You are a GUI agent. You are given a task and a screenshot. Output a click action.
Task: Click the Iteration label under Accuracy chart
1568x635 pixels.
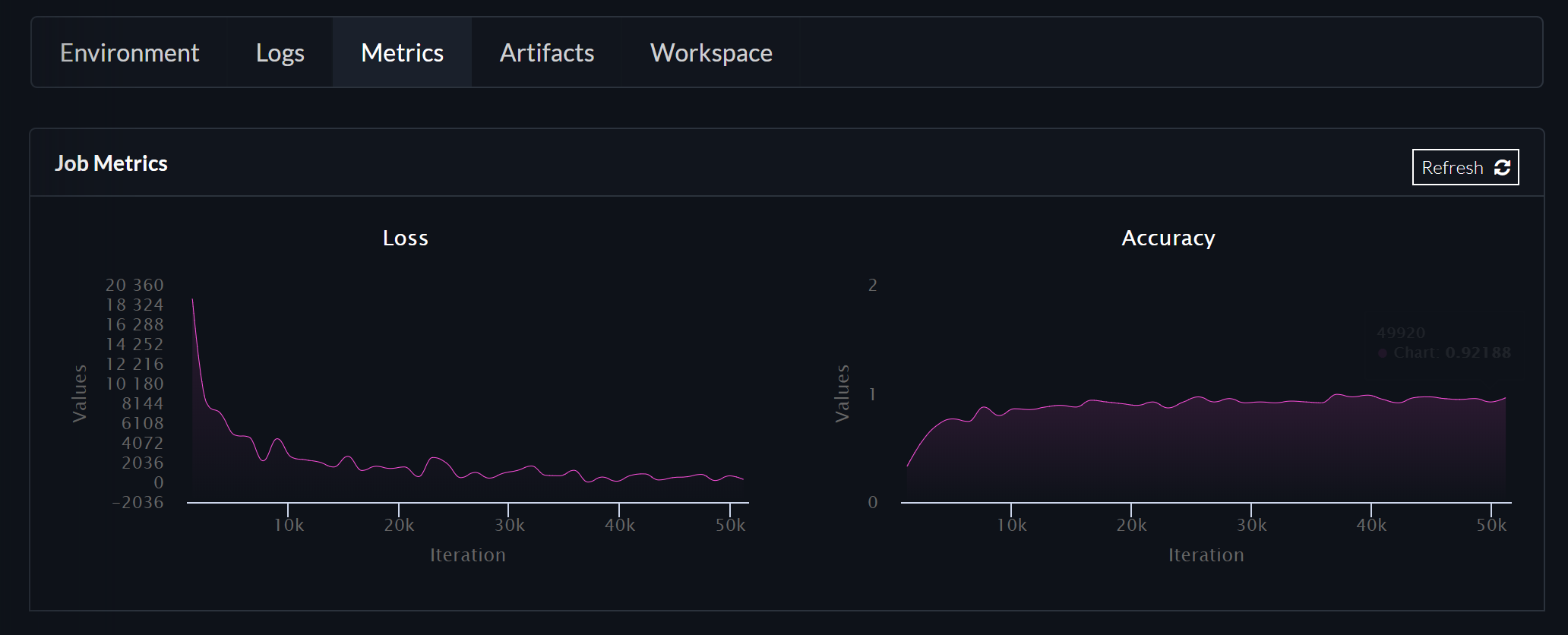click(1206, 555)
